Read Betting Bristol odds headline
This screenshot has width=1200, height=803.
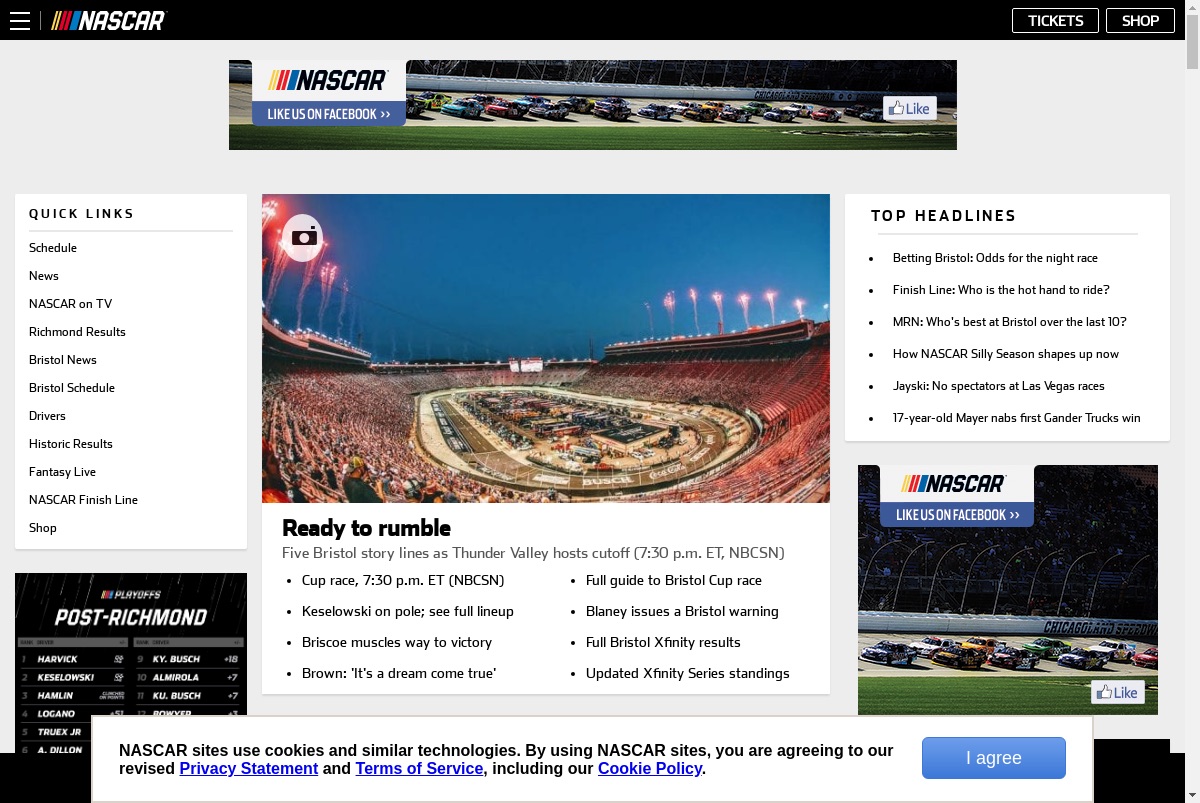point(995,258)
